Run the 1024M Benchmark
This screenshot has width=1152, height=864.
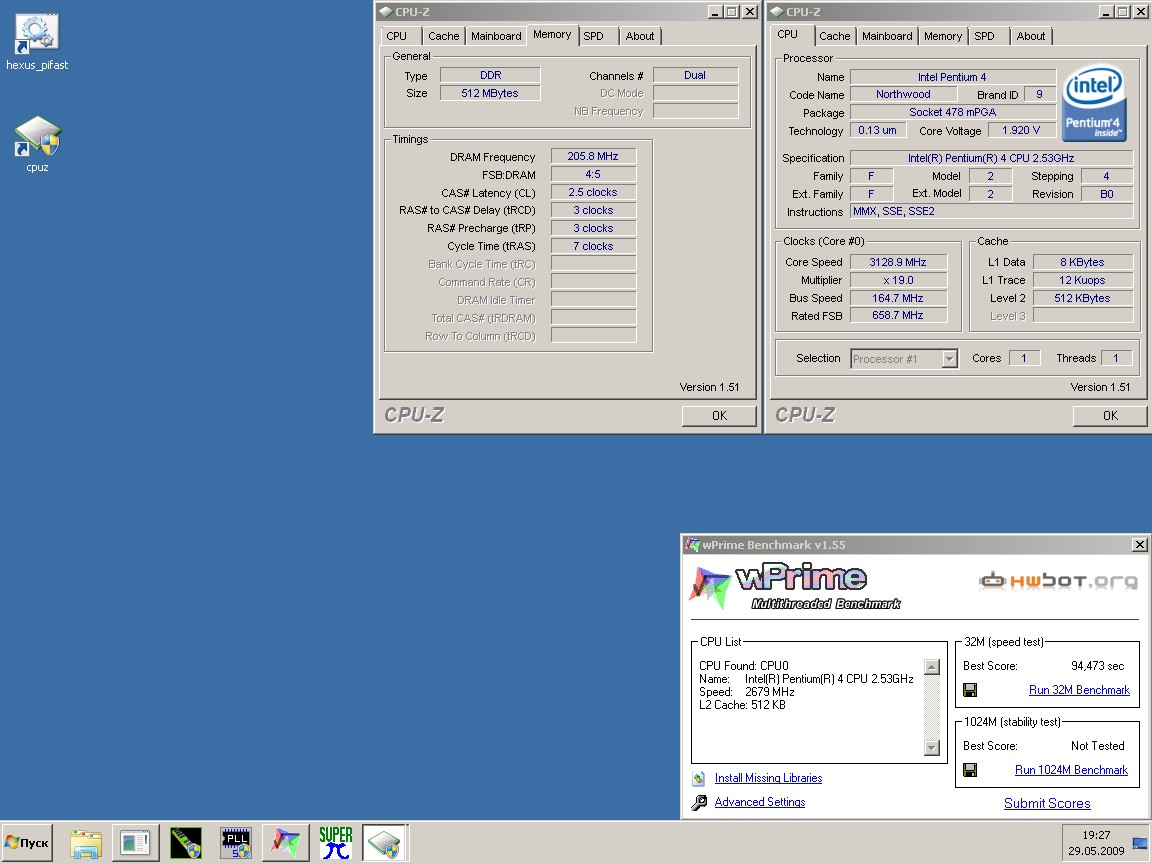click(x=1071, y=770)
